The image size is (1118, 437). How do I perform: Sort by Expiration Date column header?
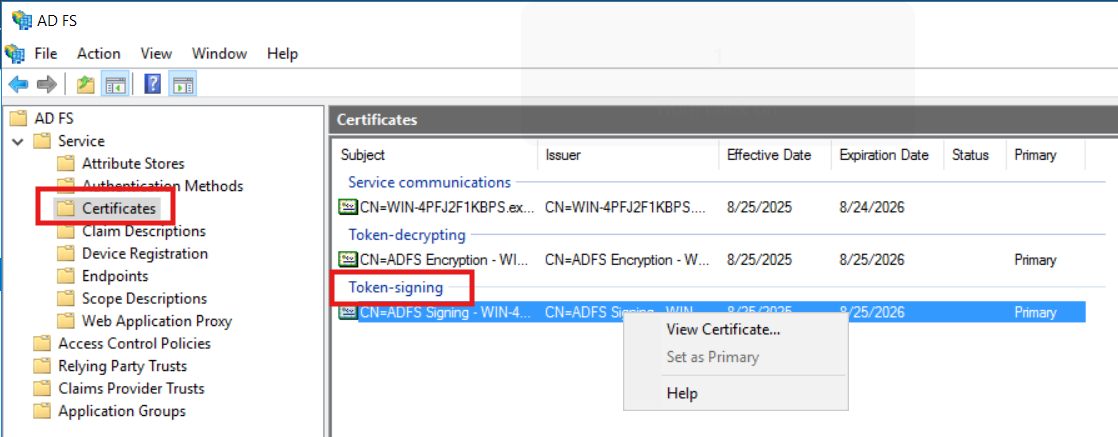[x=883, y=155]
